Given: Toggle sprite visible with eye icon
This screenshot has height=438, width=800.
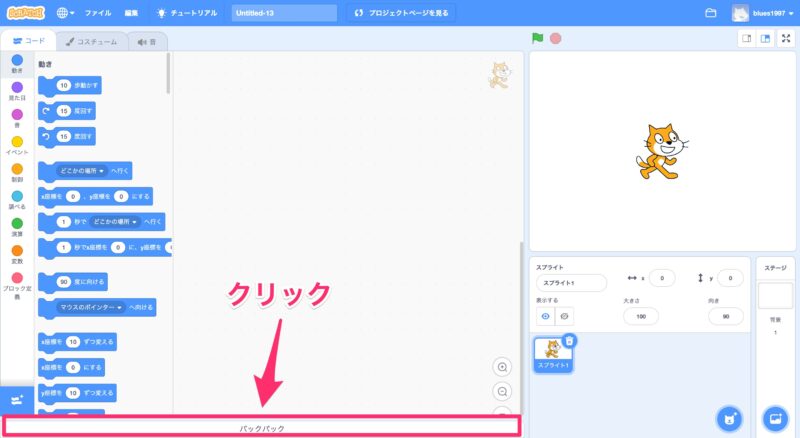Looking at the screenshot, I should click(x=546, y=316).
